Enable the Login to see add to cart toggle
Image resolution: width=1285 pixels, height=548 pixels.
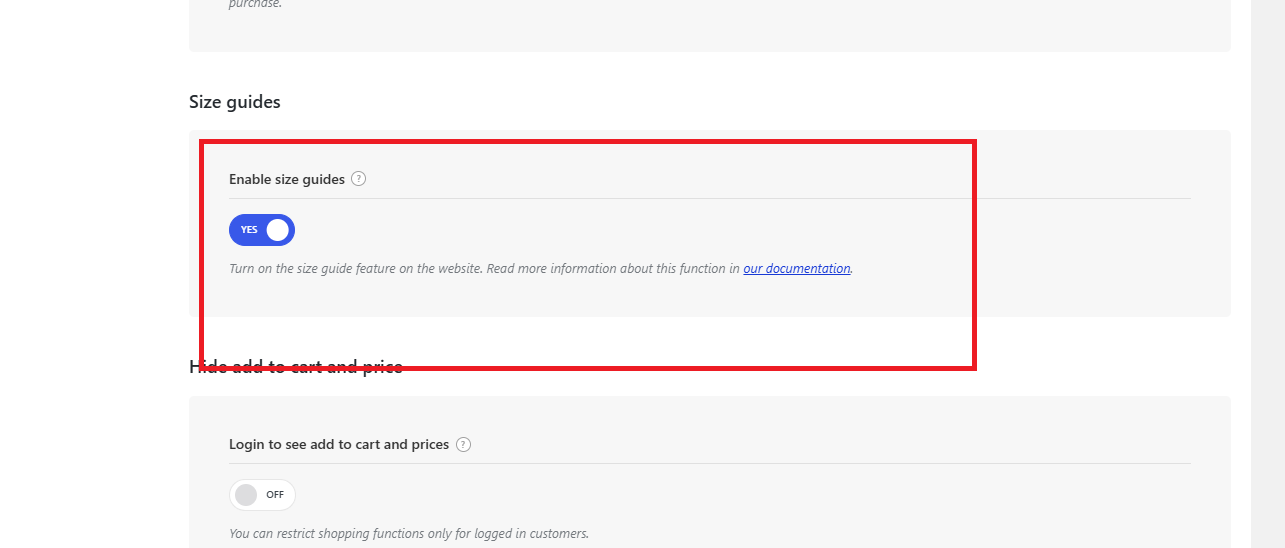point(262,495)
